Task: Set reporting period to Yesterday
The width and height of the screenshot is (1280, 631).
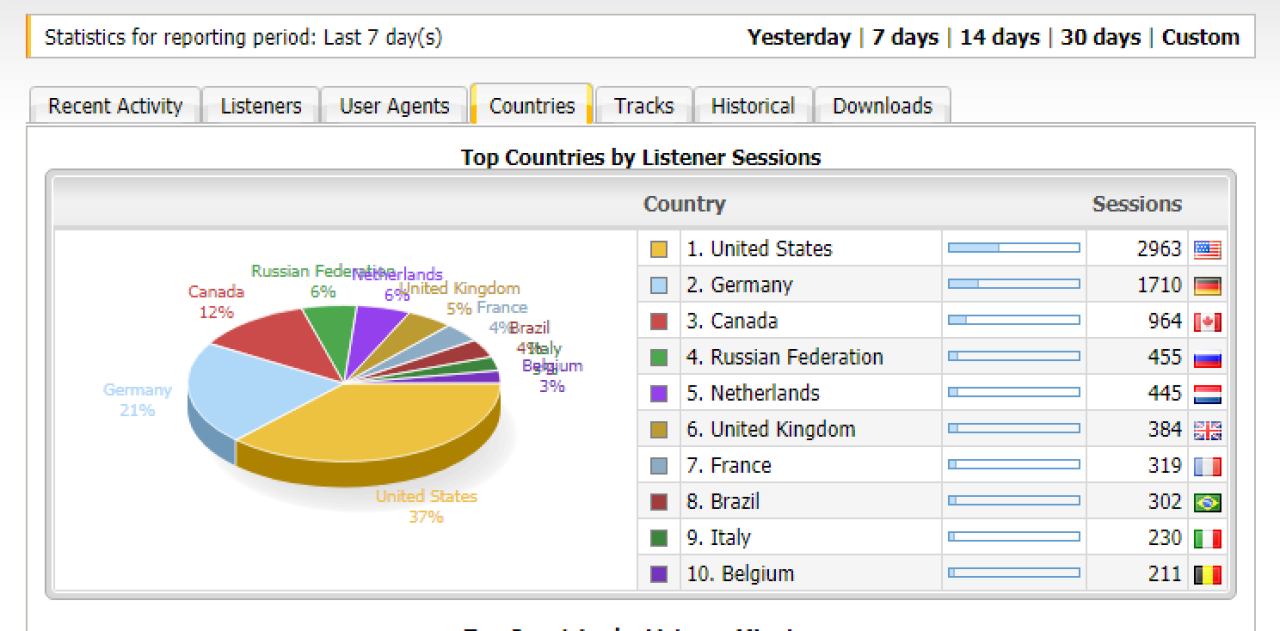Action: [798, 38]
